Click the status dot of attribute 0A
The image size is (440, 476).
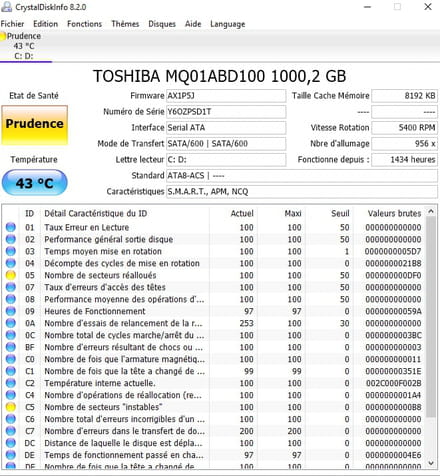pos(11,323)
